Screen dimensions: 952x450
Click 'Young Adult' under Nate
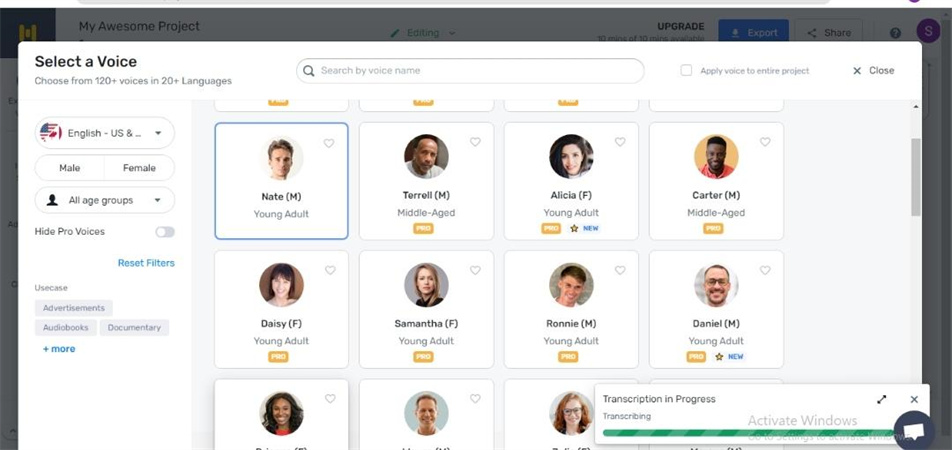(x=281, y=214)
